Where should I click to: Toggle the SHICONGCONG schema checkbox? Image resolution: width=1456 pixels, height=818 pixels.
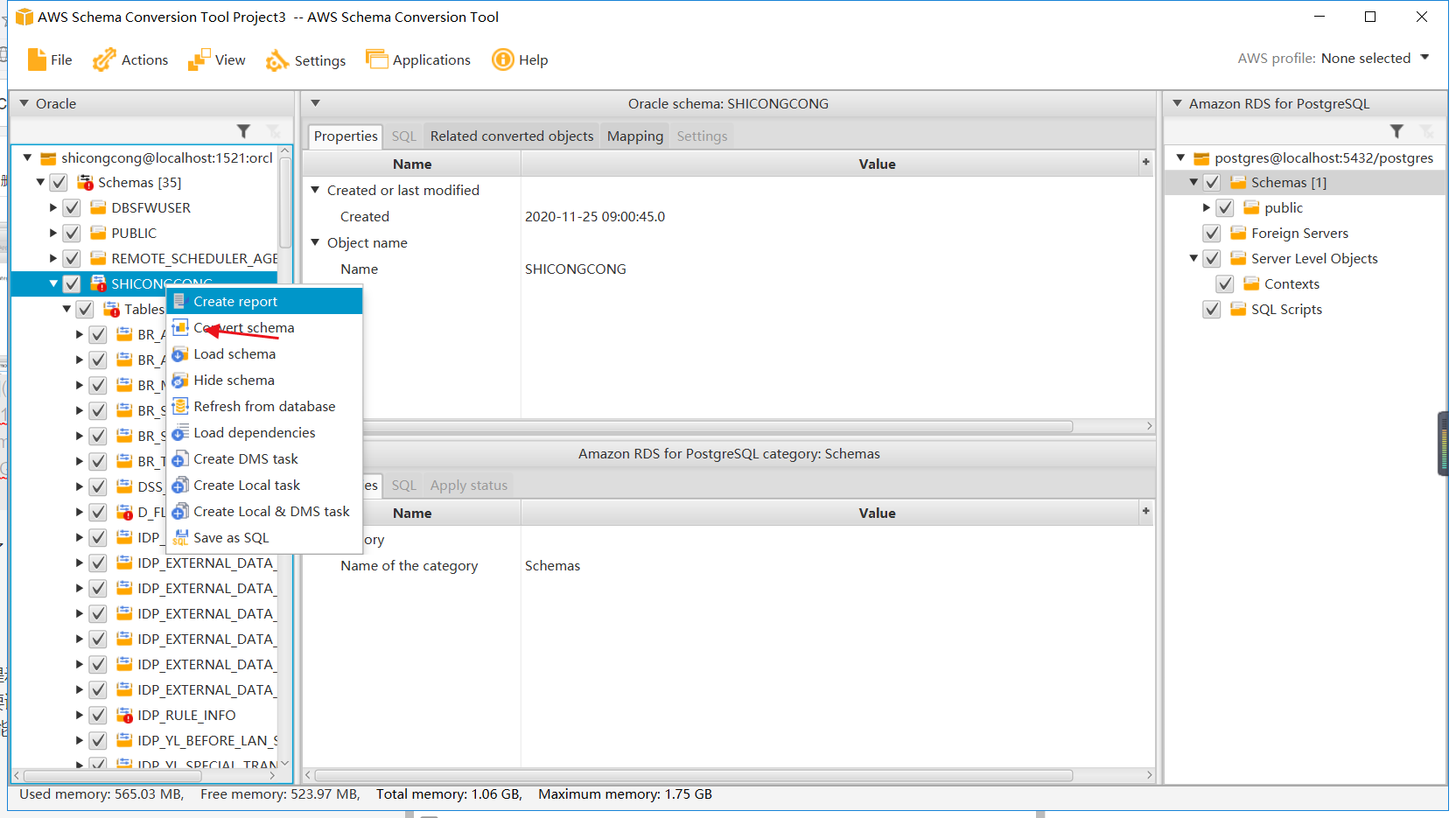[x=72, y=284]
